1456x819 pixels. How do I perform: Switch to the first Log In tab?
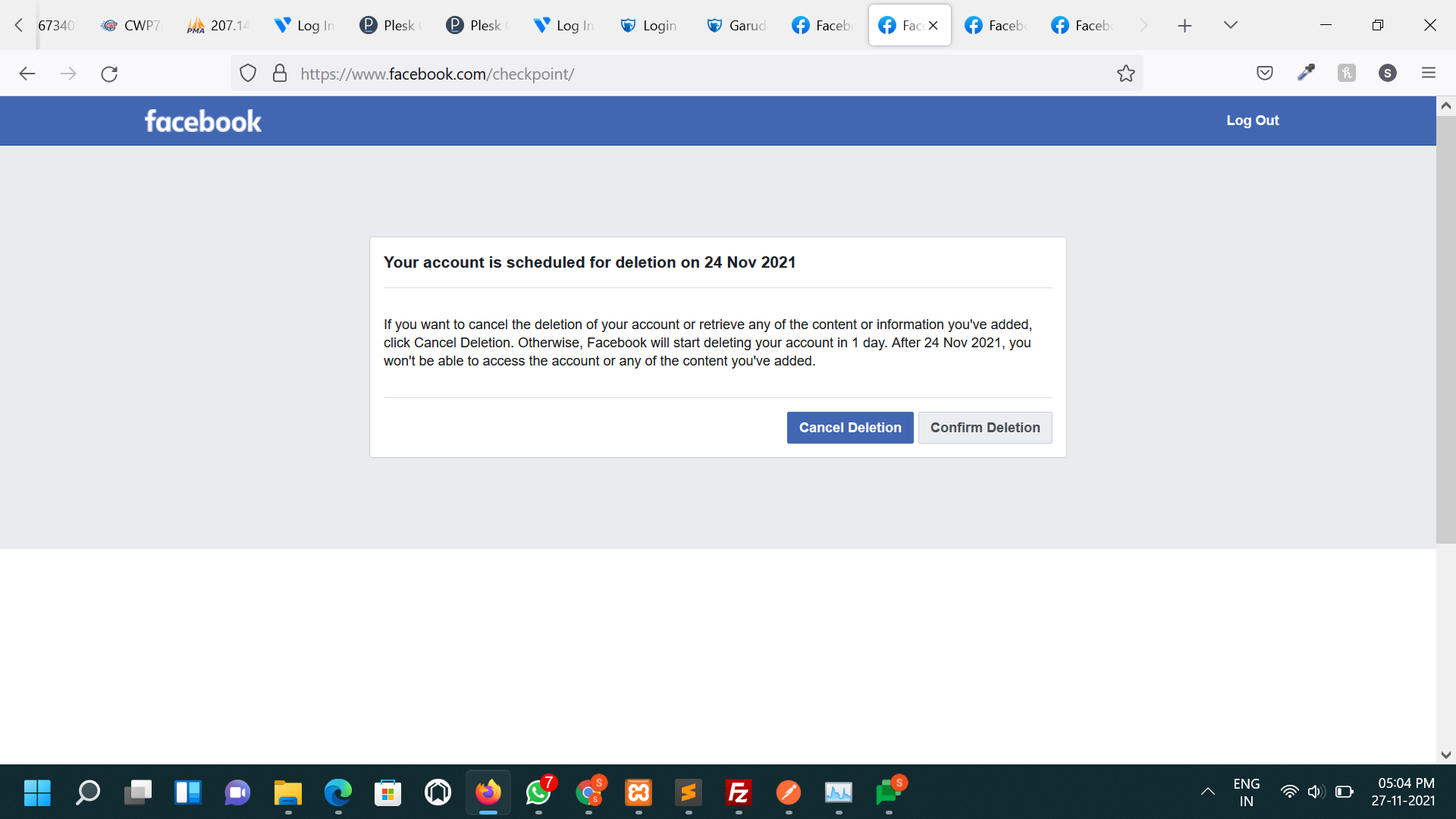coord(305,26)
